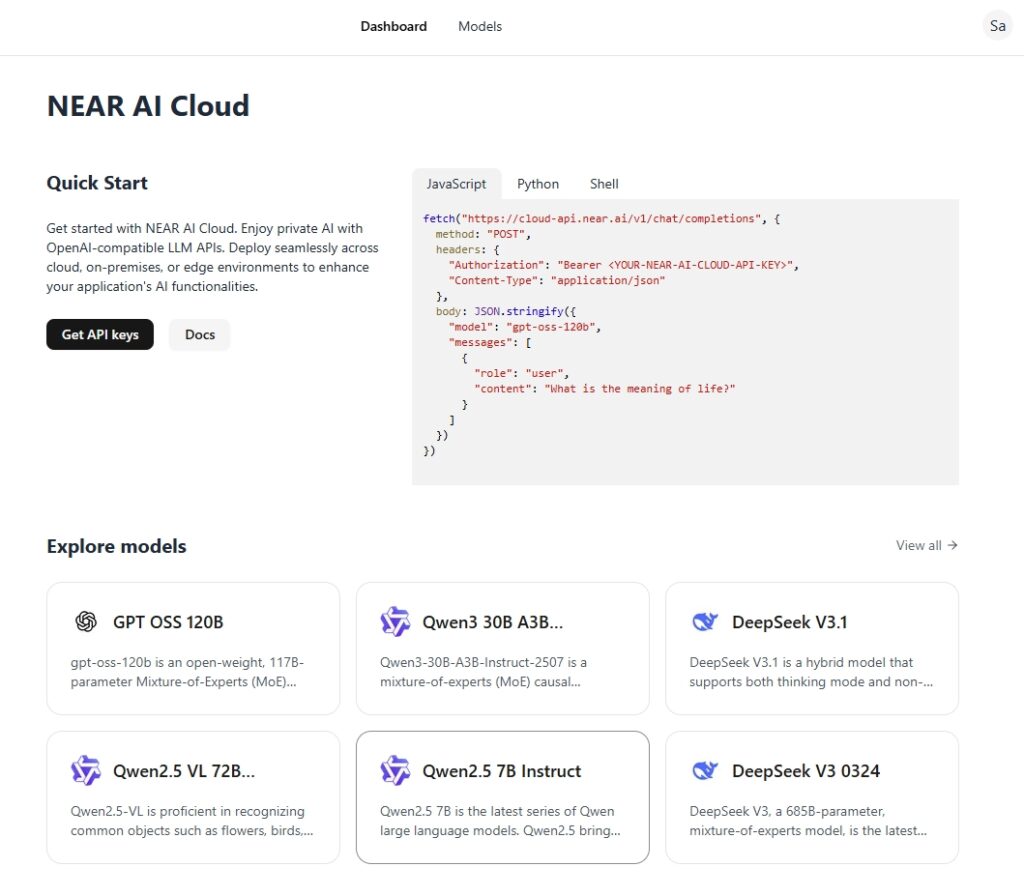
Task: Open the GPT OSS 120B model title
Action: pos(168,622)
